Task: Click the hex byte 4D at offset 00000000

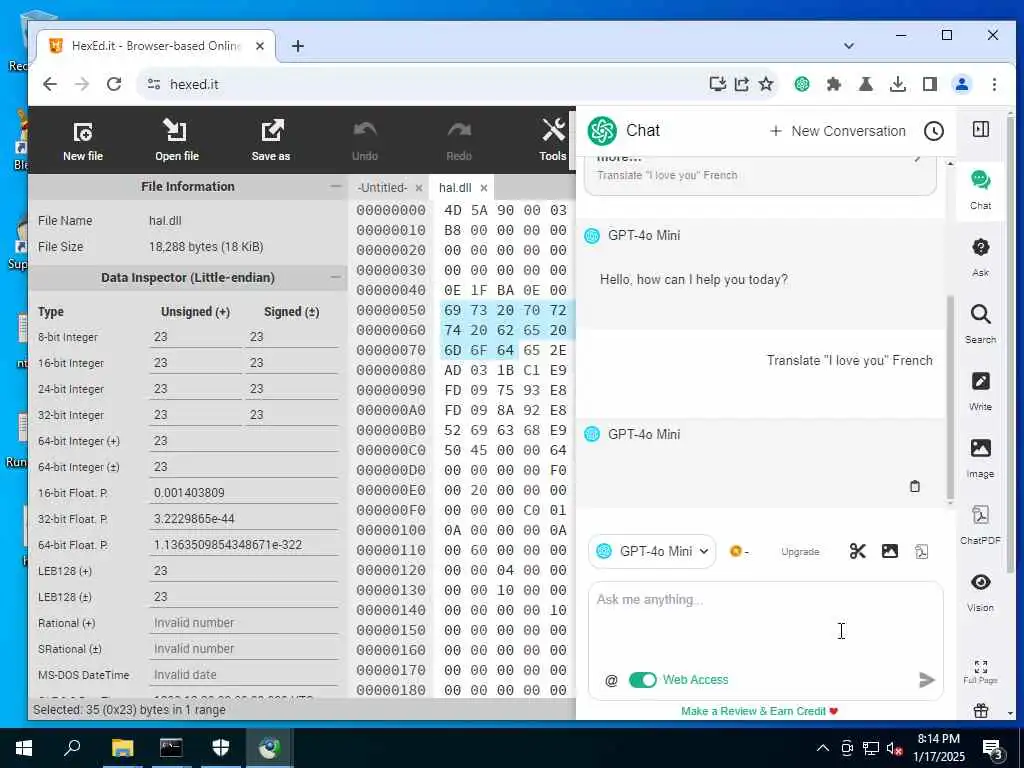Action: tap(453, 210)
